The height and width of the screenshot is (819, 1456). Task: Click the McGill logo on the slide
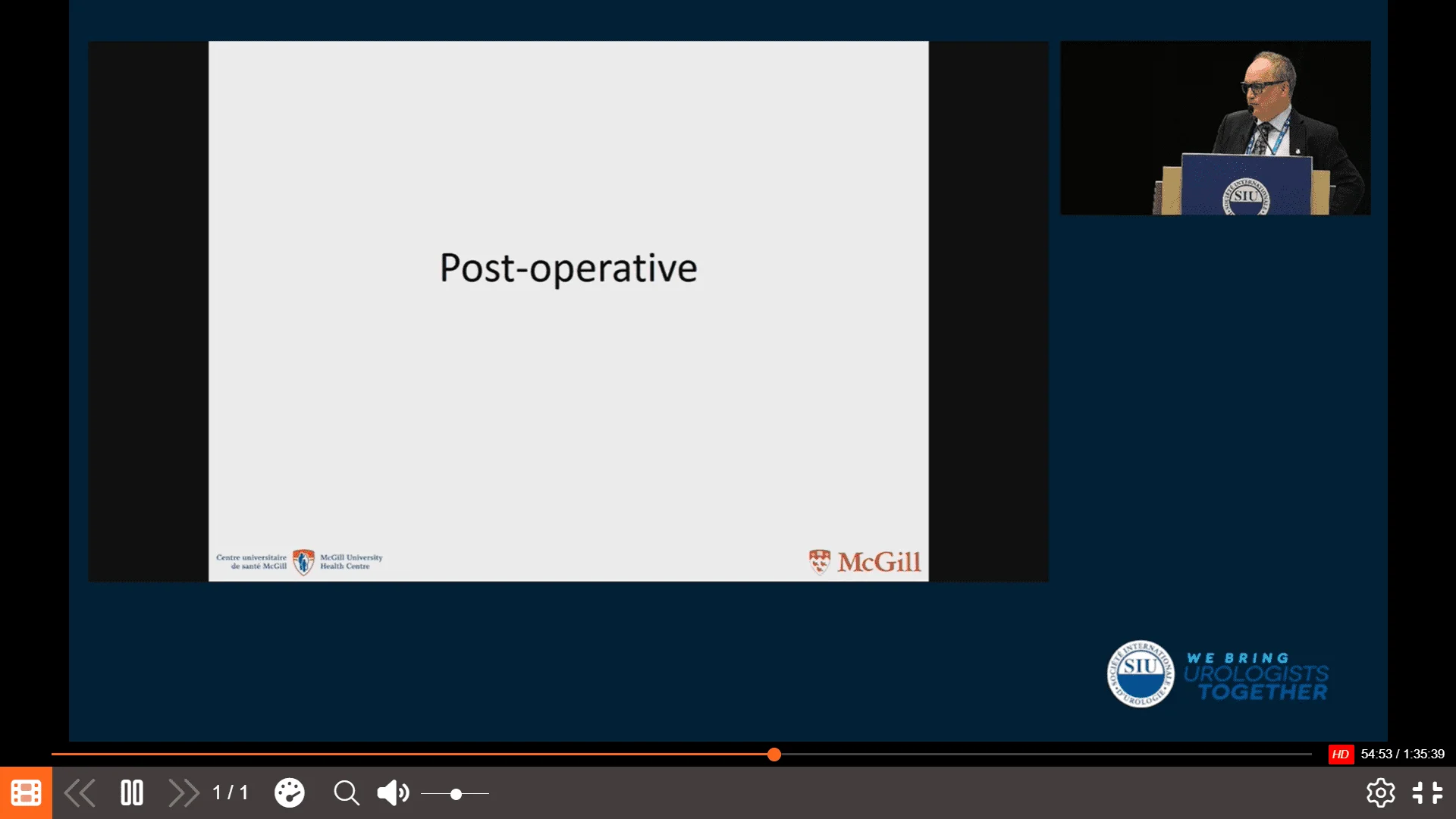pyautogui.click(x=865, y=562)
